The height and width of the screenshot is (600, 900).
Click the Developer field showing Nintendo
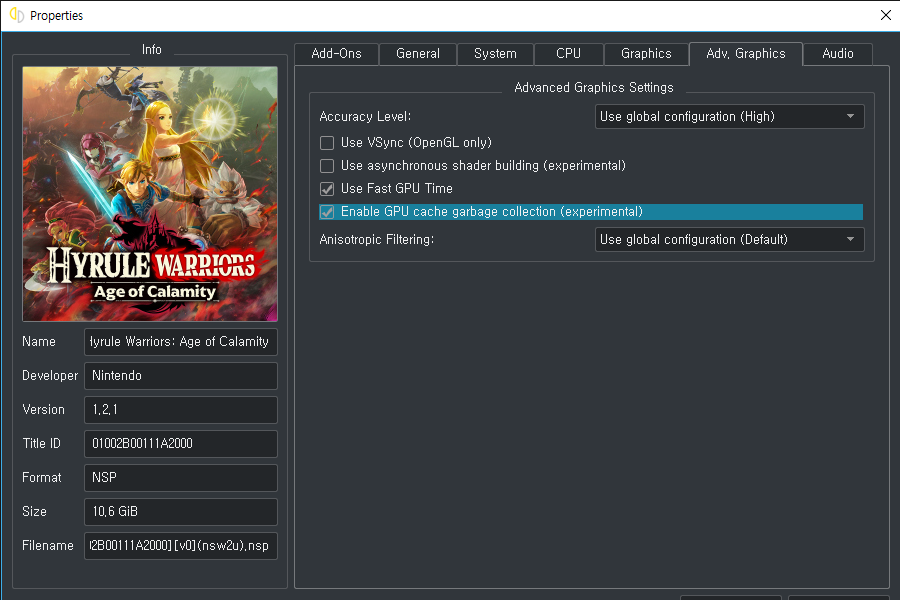pyautogui.click(x=181, y=376)
